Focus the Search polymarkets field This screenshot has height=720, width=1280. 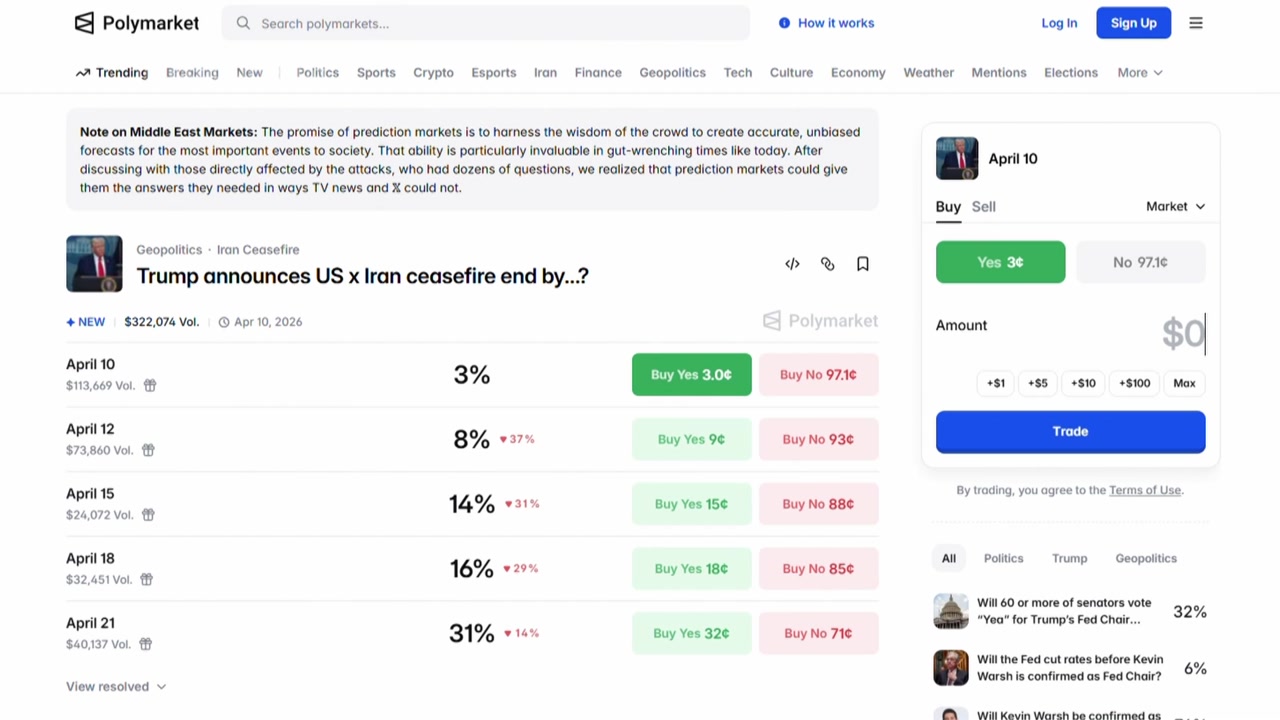pyautogui.click(x=486, y=23)
